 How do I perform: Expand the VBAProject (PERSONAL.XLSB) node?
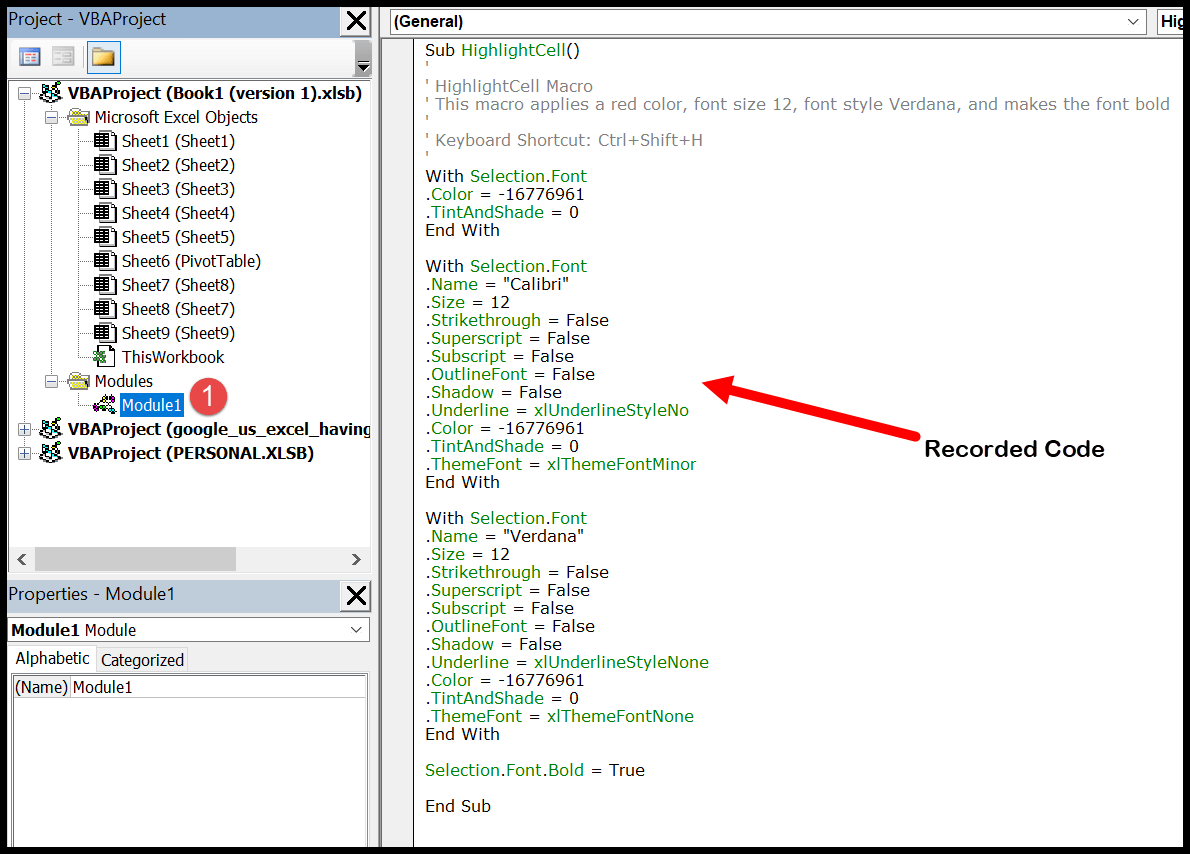26,453
